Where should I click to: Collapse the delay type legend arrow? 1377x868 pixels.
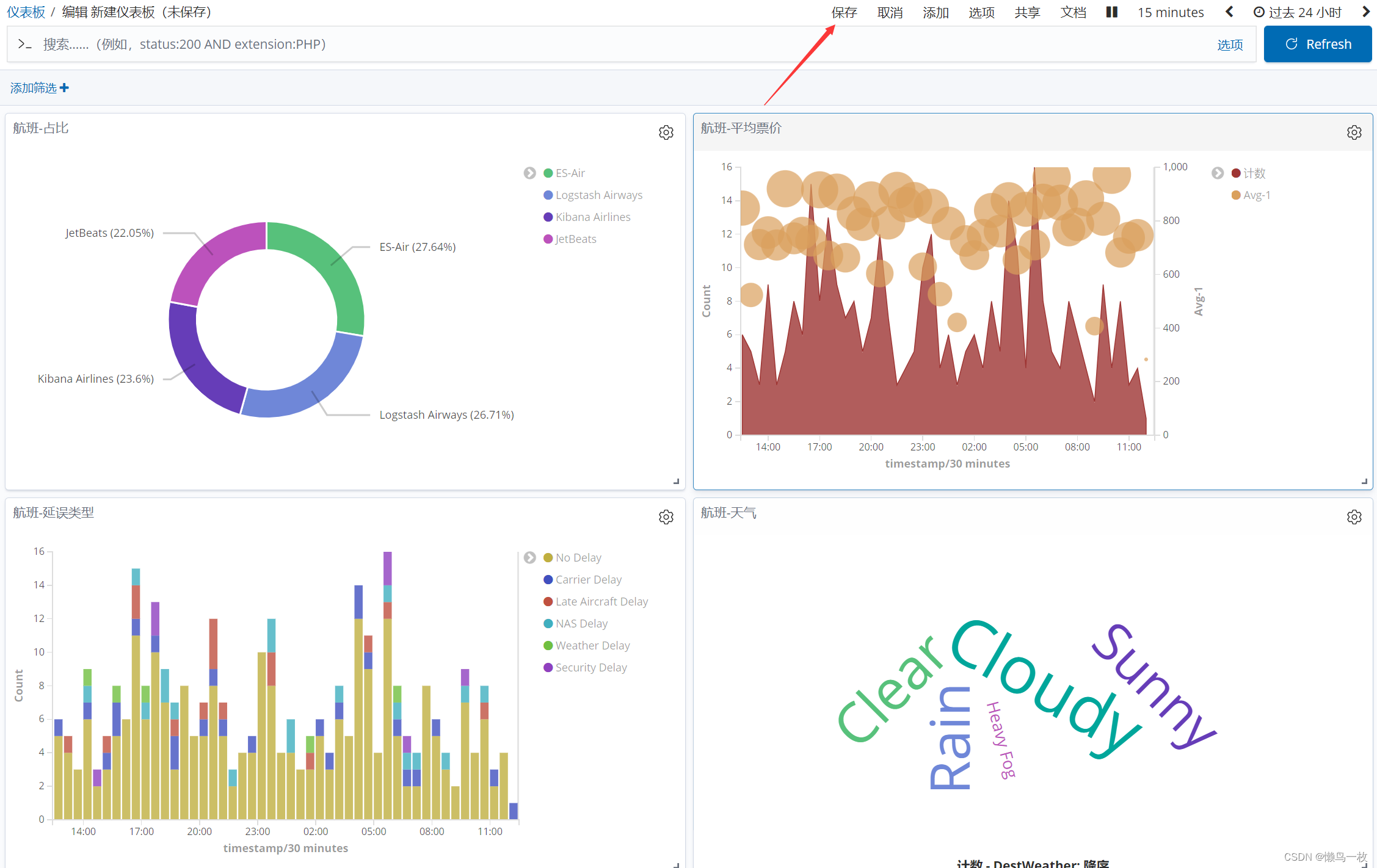[x=529, y=558]
